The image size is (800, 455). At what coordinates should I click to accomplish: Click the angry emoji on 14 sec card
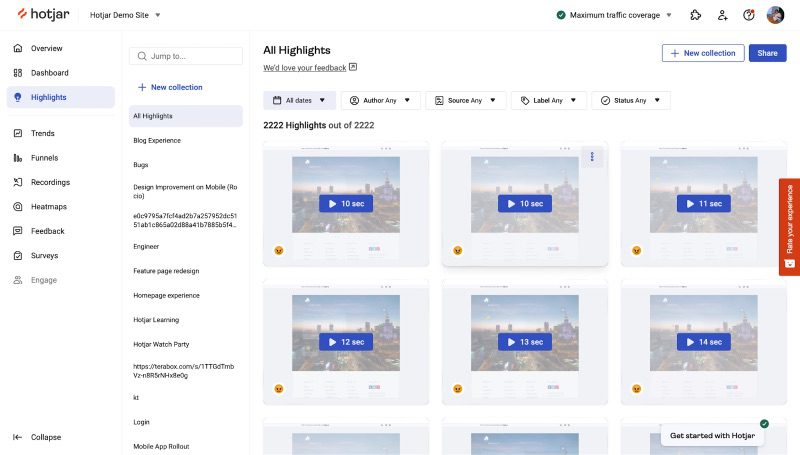pos(636,389)
